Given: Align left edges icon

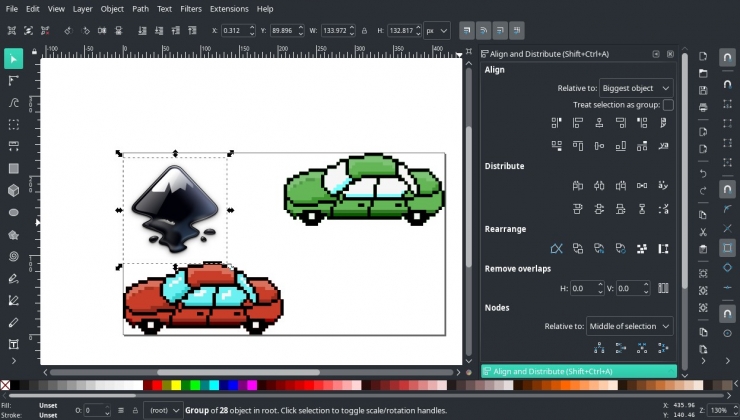Looking at the screenshot, I should (578, 123).
